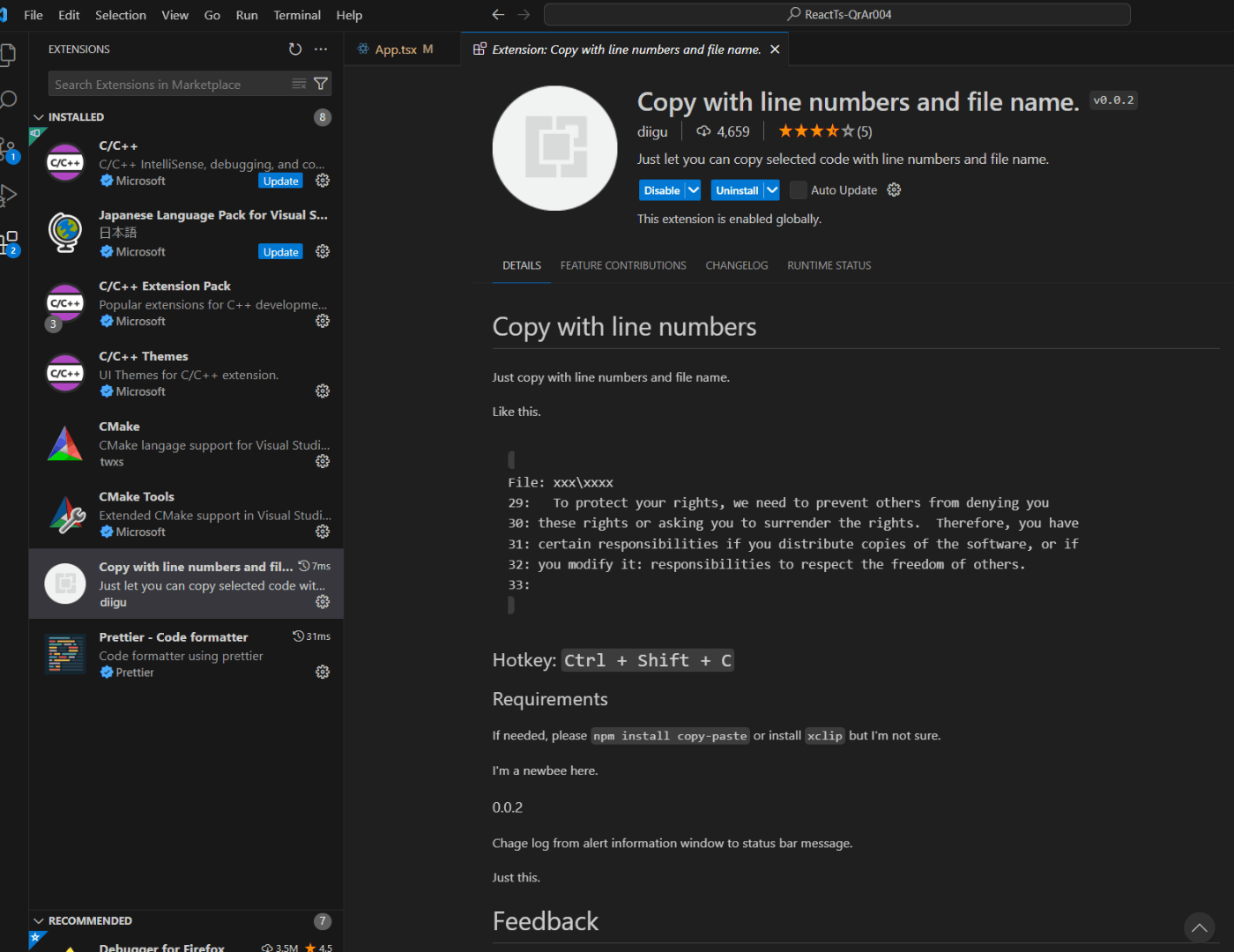Update the Japanese Language Pack

tap(281, 251)
